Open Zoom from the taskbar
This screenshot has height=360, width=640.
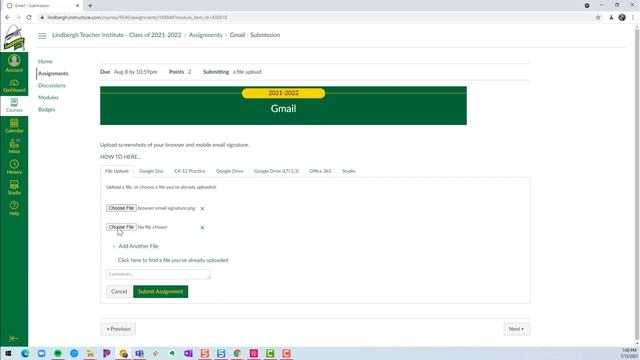[x=41, y=353]
